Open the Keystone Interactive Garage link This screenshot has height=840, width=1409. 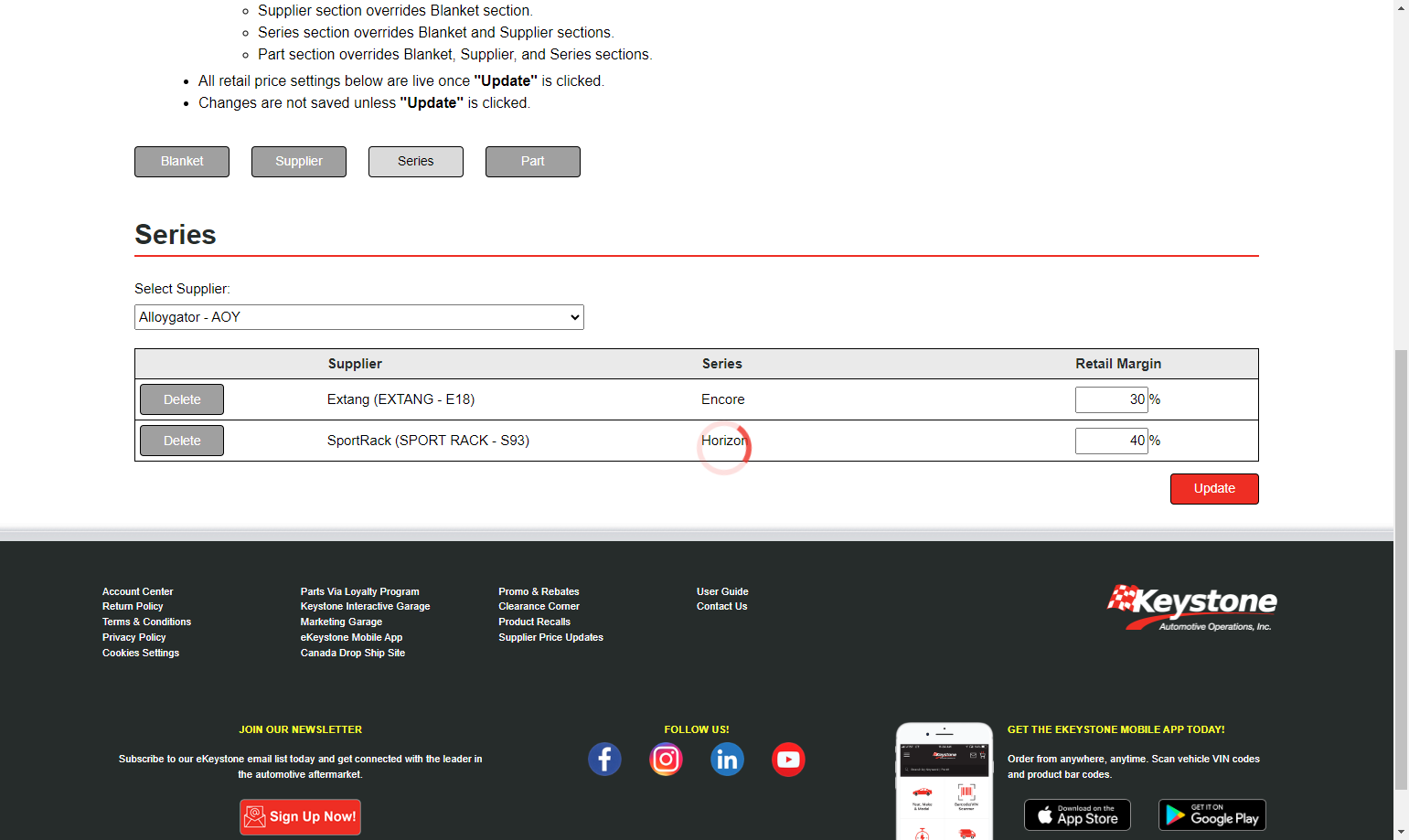click(366, 607)
